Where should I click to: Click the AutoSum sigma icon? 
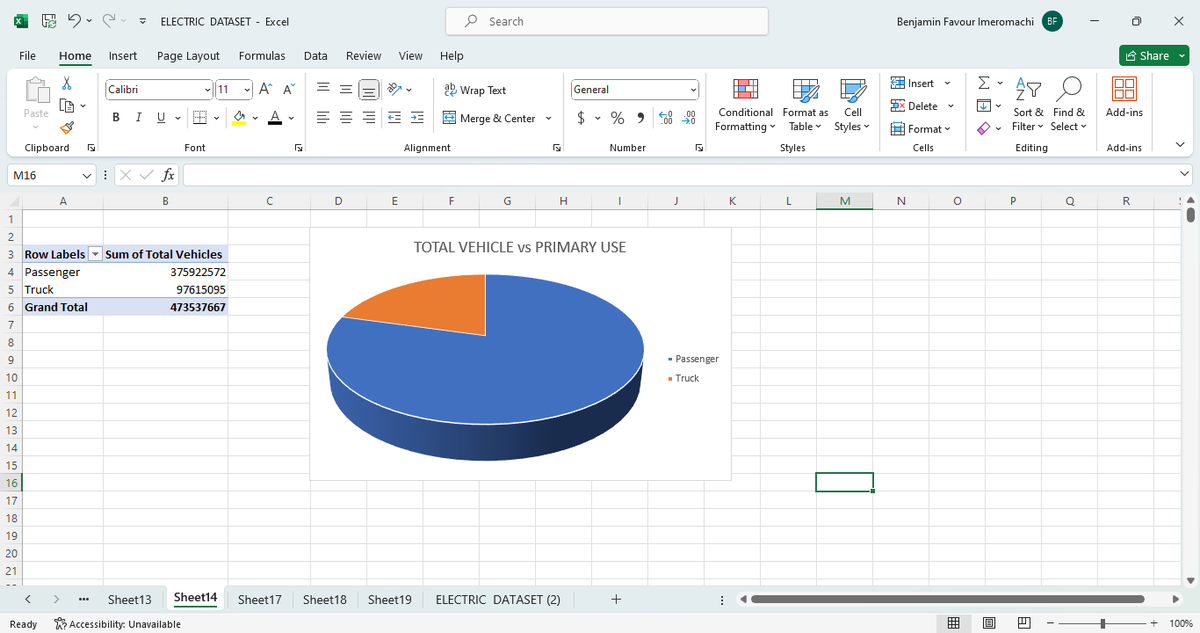983,84
